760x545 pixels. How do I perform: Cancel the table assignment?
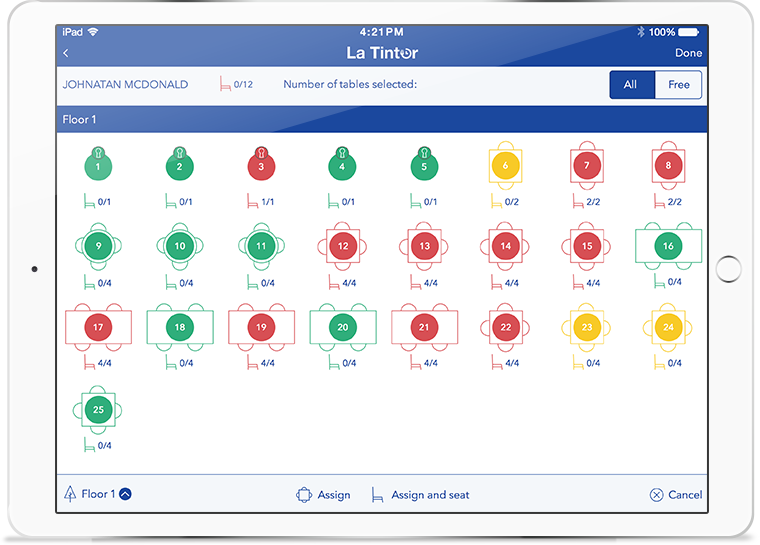point(676,495)
